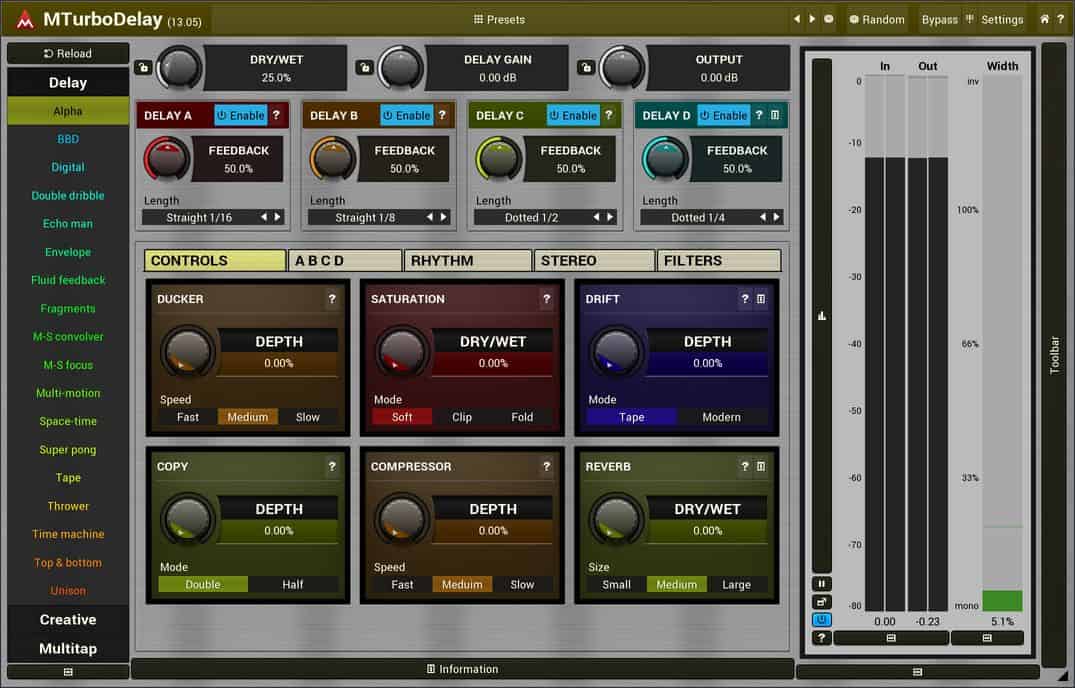Open the Drift panel menu icon
1075x688 pixels.
tap(761, 299)
